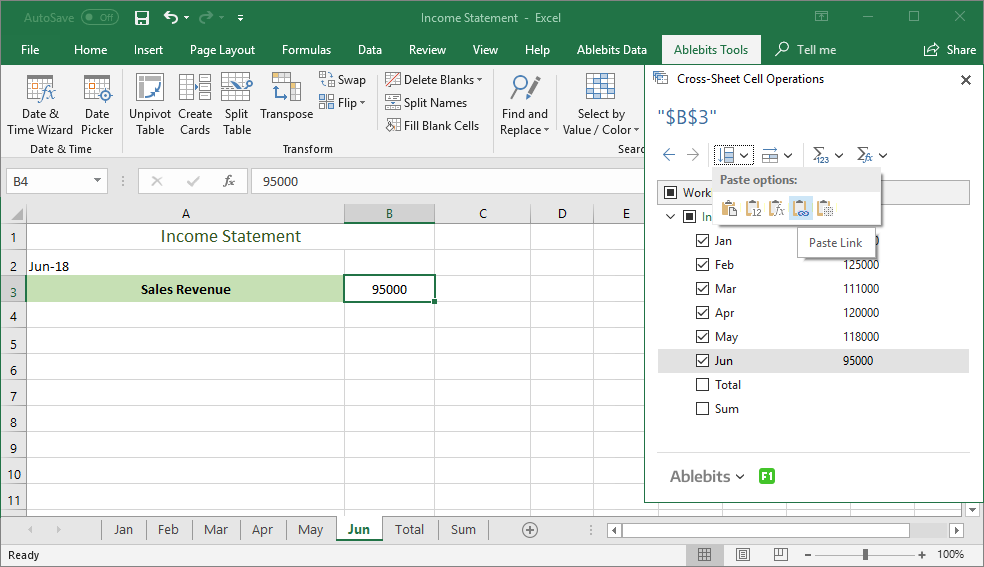Launch the Split Table tool
984x567 pixels.
click(237, 104)
